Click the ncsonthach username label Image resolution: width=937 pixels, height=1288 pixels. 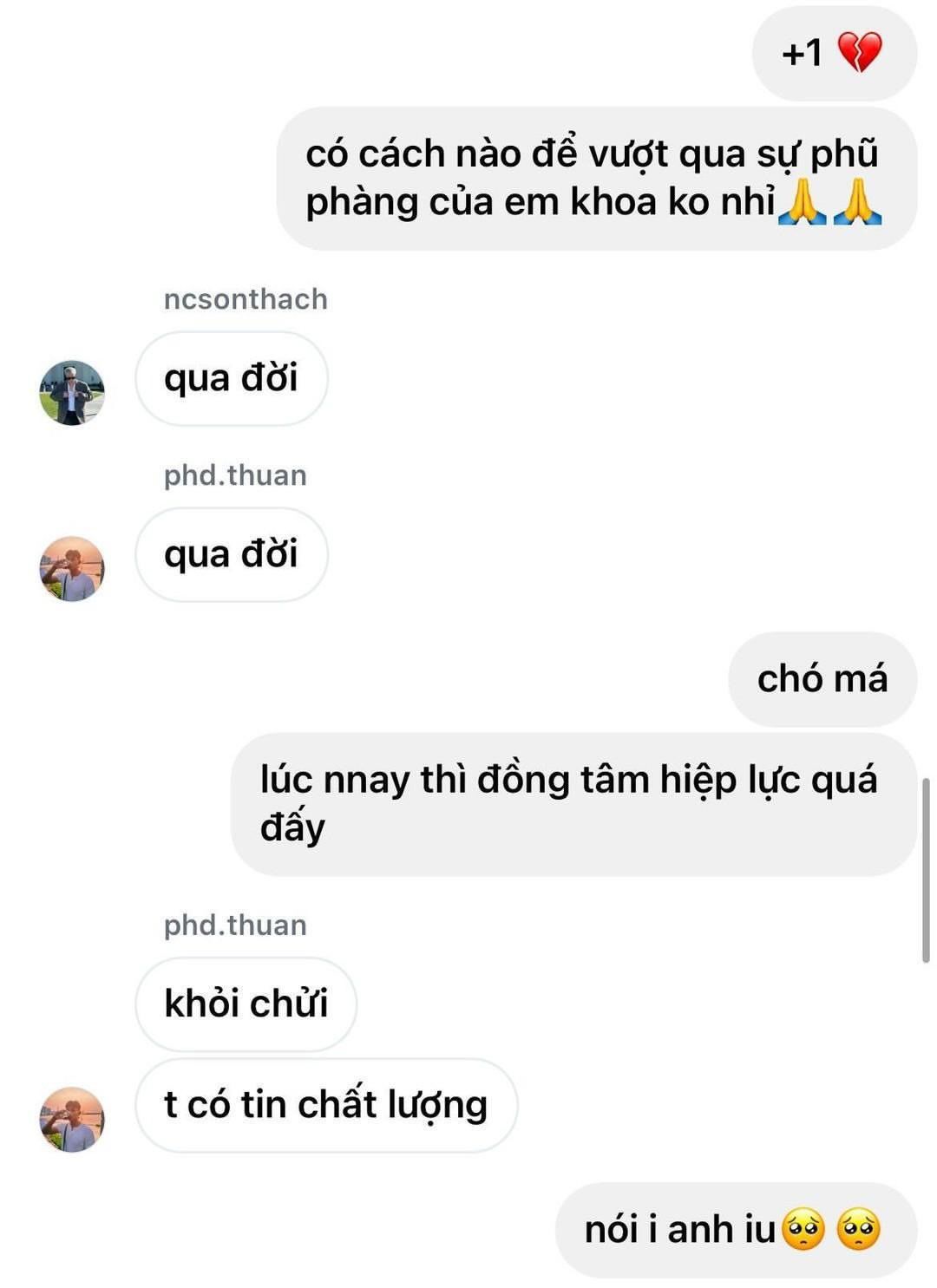[x=246, y=299]
